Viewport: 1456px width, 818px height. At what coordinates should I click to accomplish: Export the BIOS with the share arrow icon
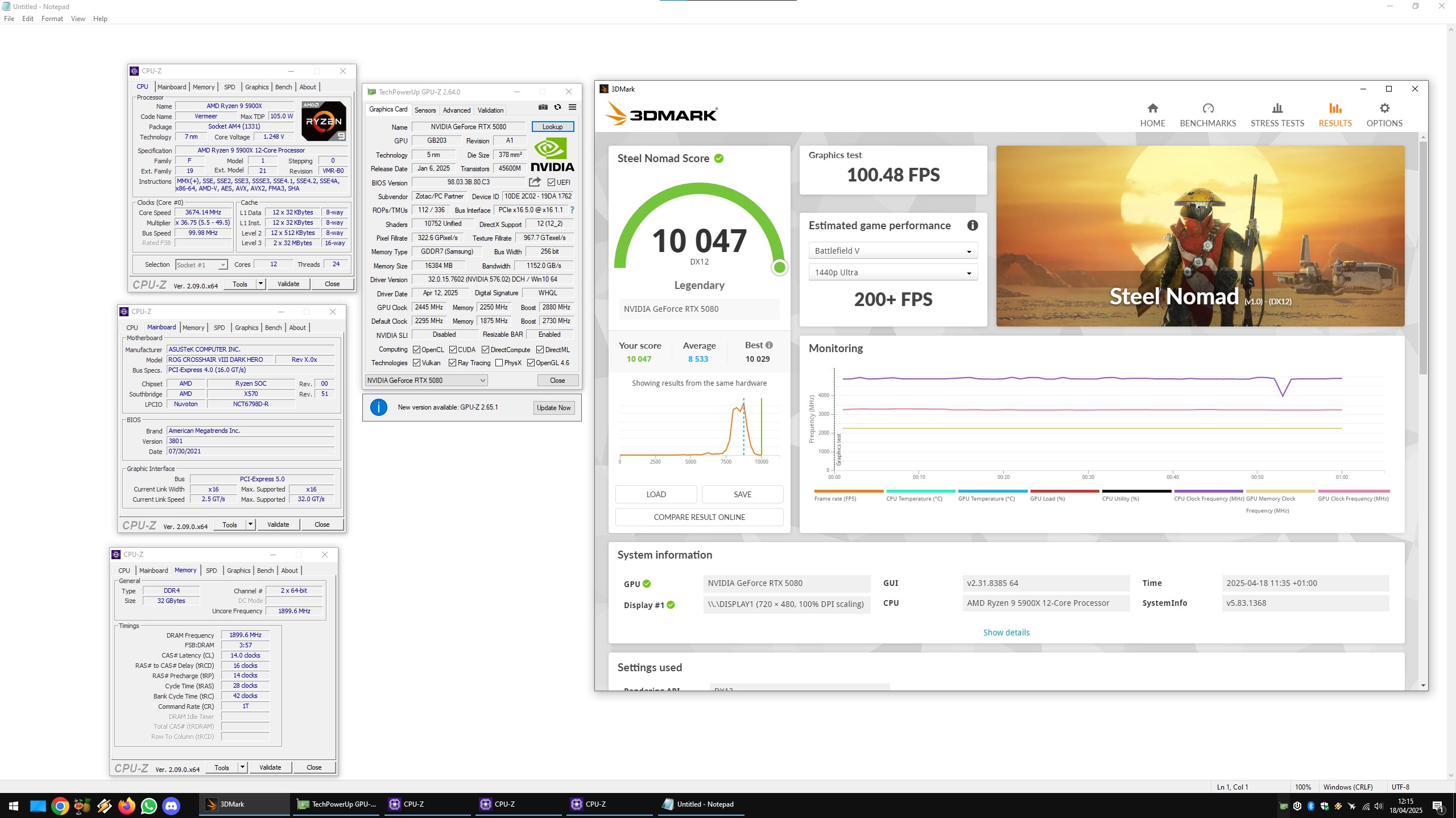(x=535, y=182)
